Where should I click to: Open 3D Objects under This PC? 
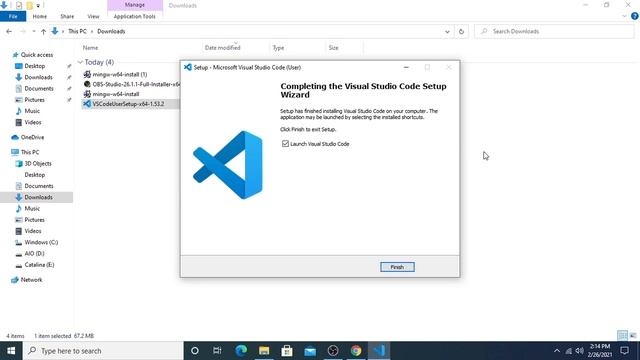point(38,163)
